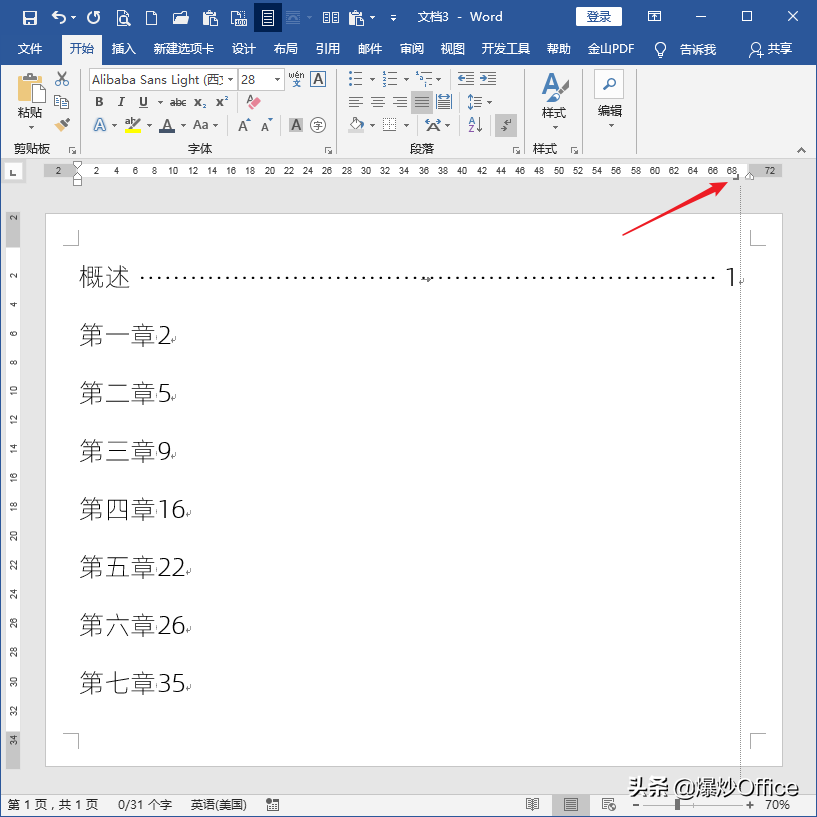
Task: Apply distributed alignment
Action: [444, 102]
